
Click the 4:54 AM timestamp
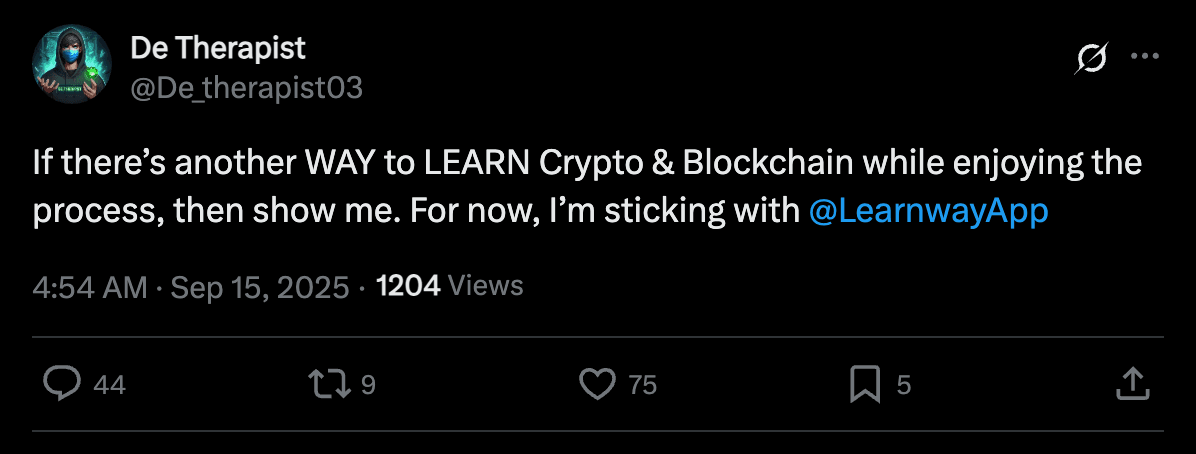click(91, 287)
